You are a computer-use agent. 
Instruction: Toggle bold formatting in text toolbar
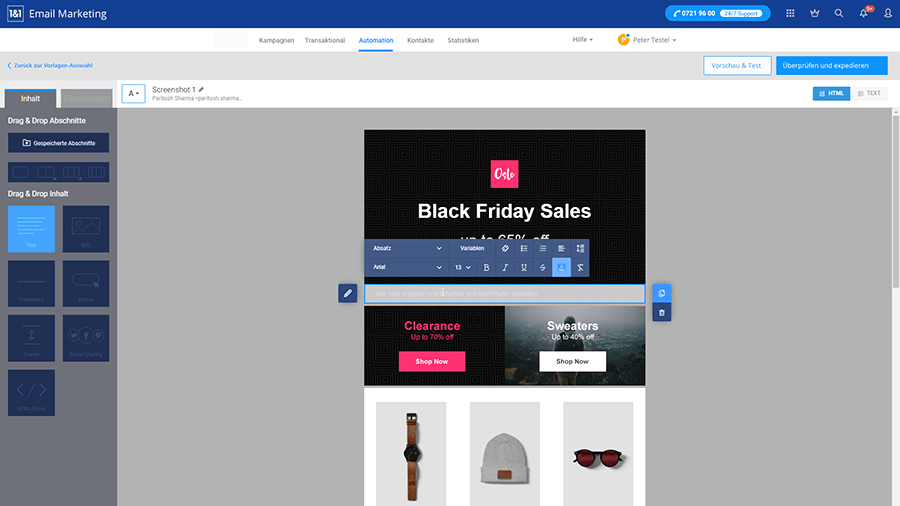pos(487,268)
